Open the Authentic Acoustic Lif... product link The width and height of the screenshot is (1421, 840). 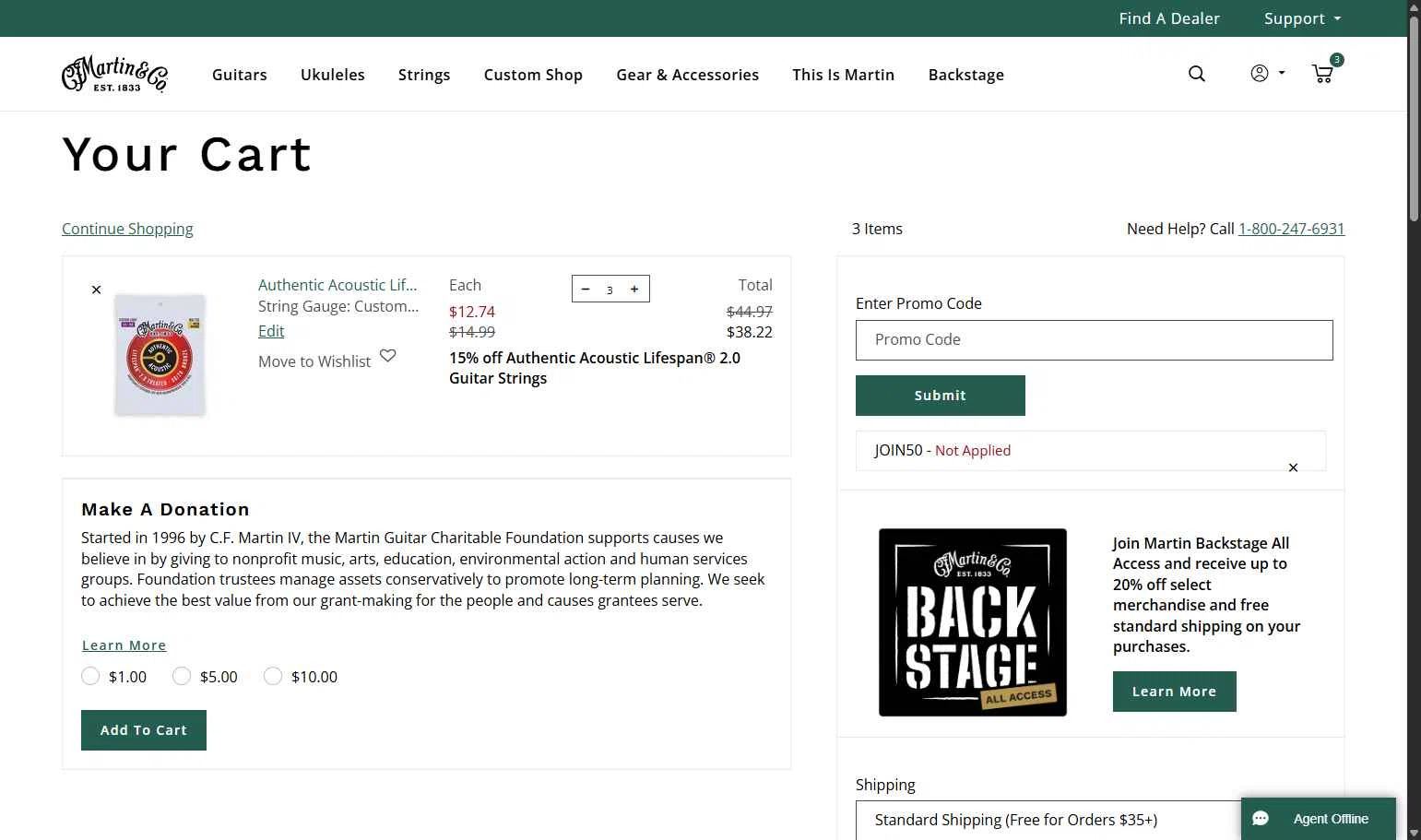click(x=337, y=285)
